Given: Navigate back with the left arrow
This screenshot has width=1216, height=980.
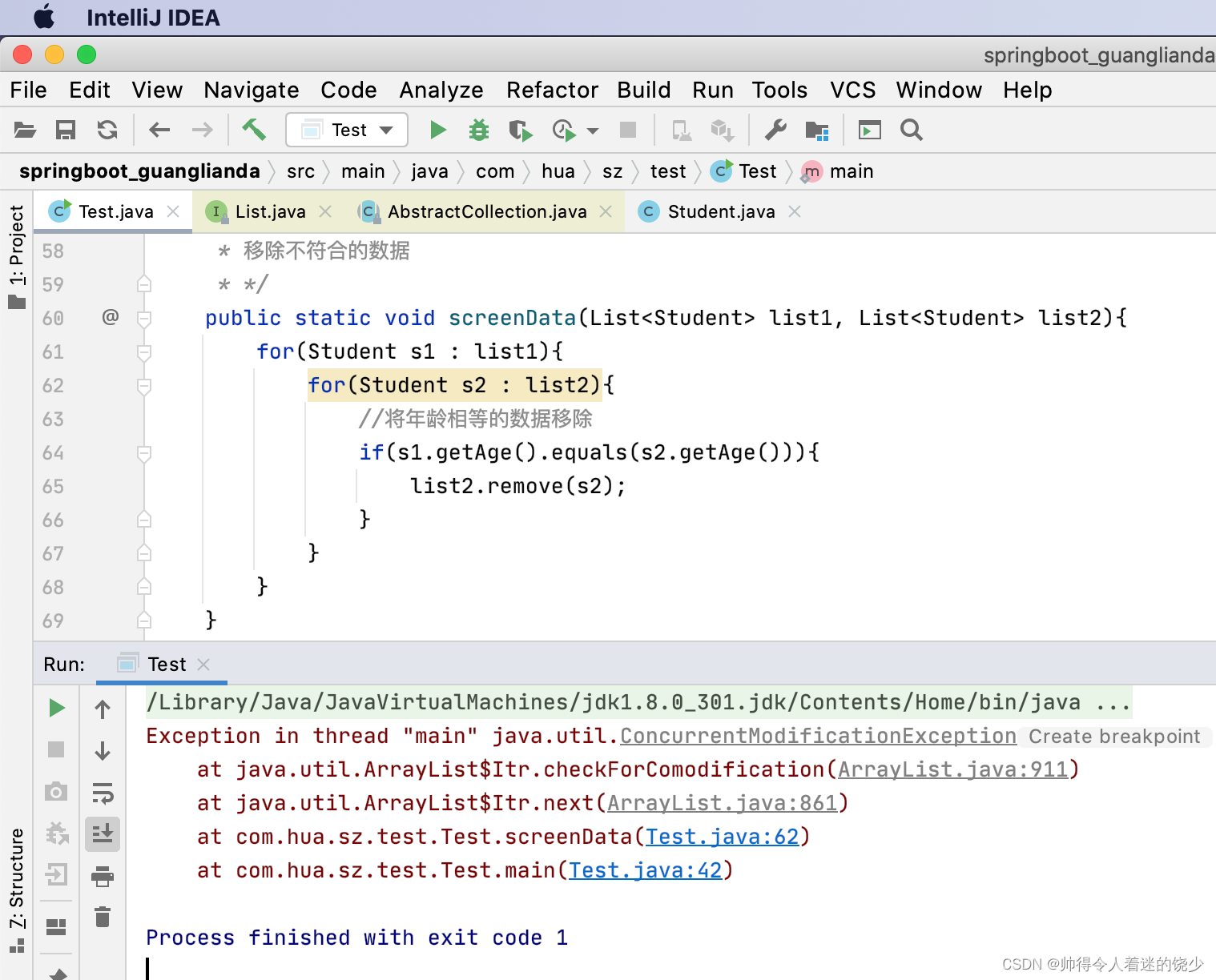Looking at the screenshot, I should [x=159, y=130].
